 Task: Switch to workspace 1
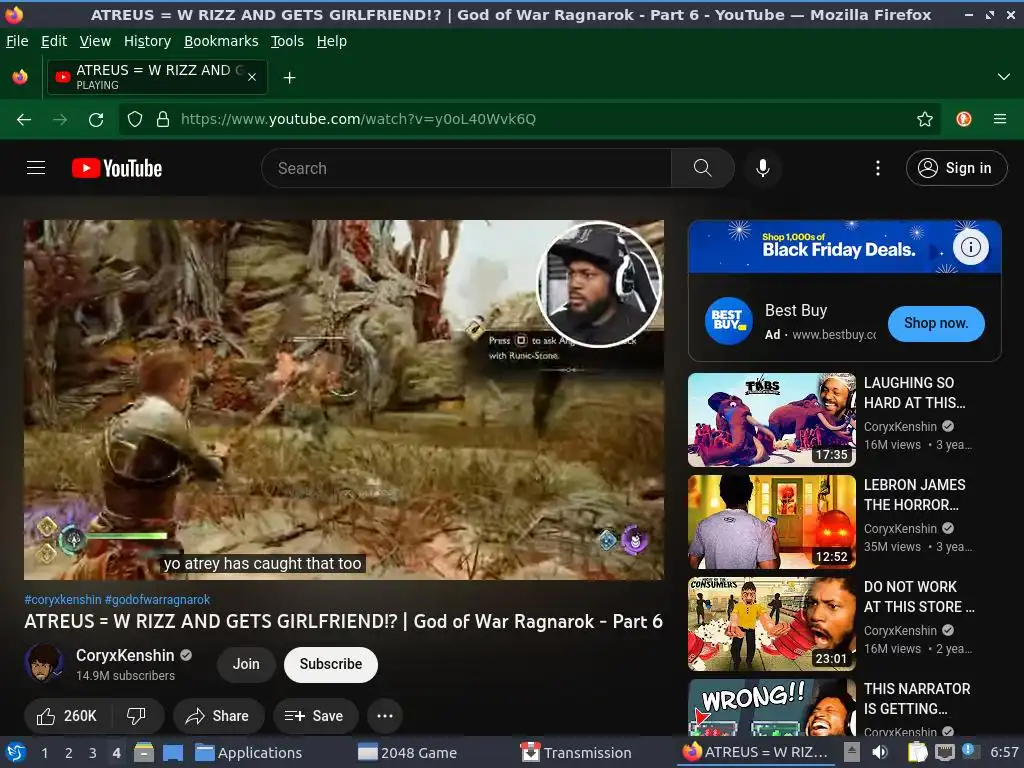[x=44, y=752]
